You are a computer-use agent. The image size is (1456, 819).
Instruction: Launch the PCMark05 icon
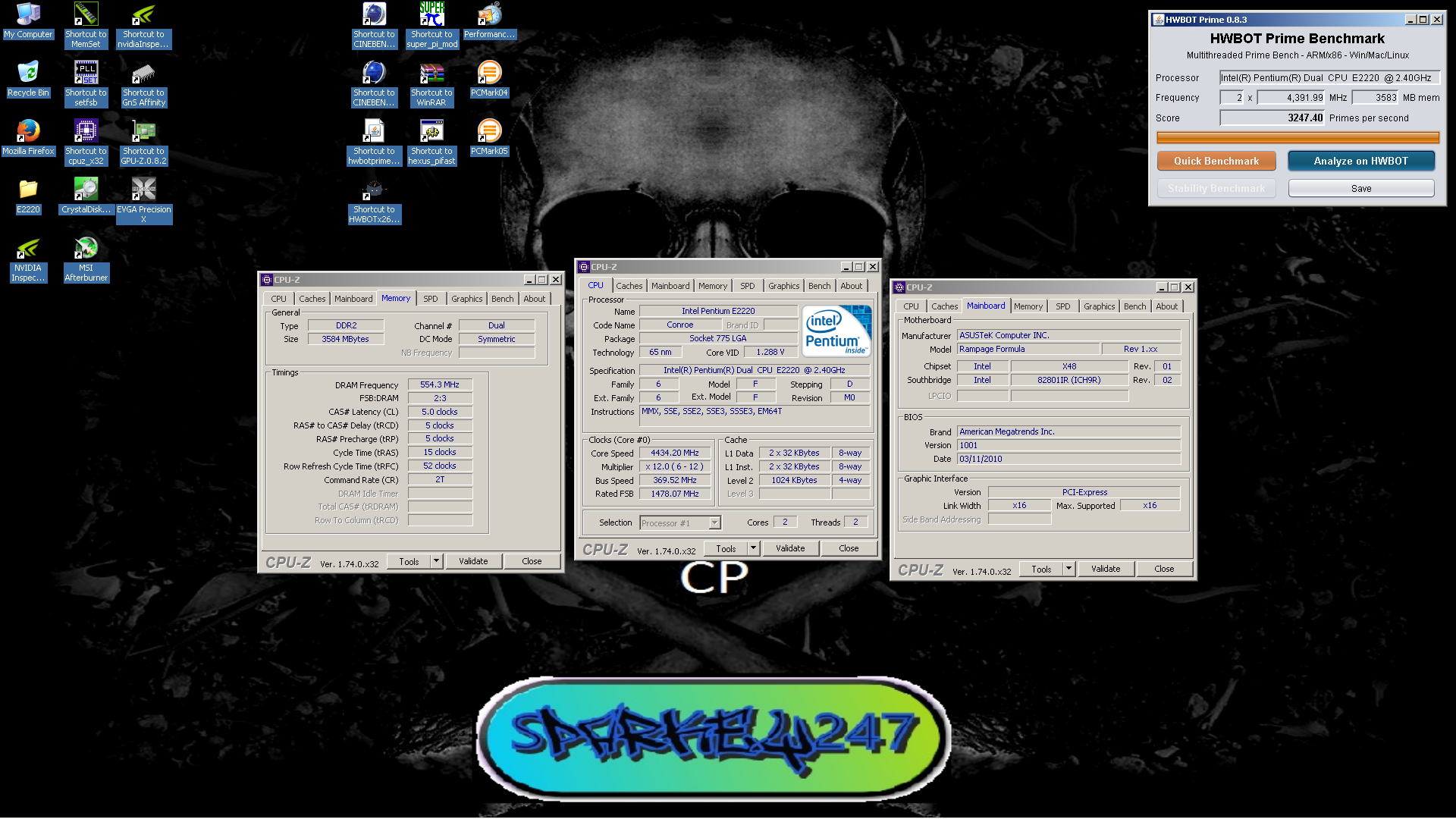[489, 138]
